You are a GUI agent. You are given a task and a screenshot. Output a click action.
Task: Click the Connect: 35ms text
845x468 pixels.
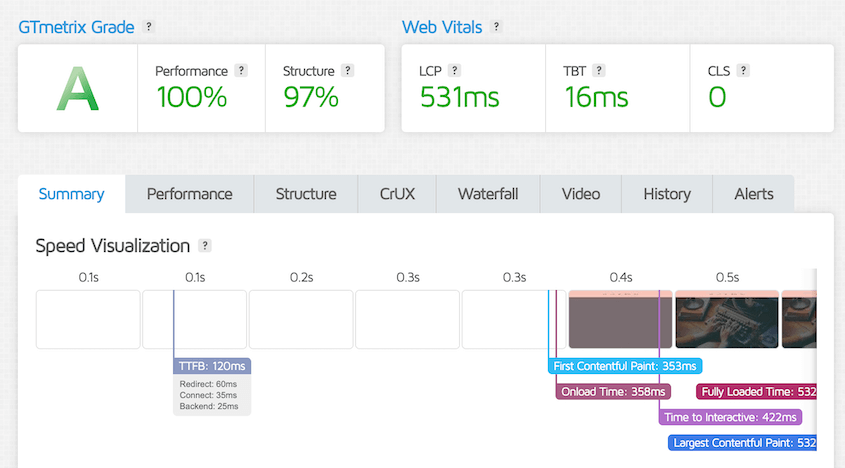point(208,395)
